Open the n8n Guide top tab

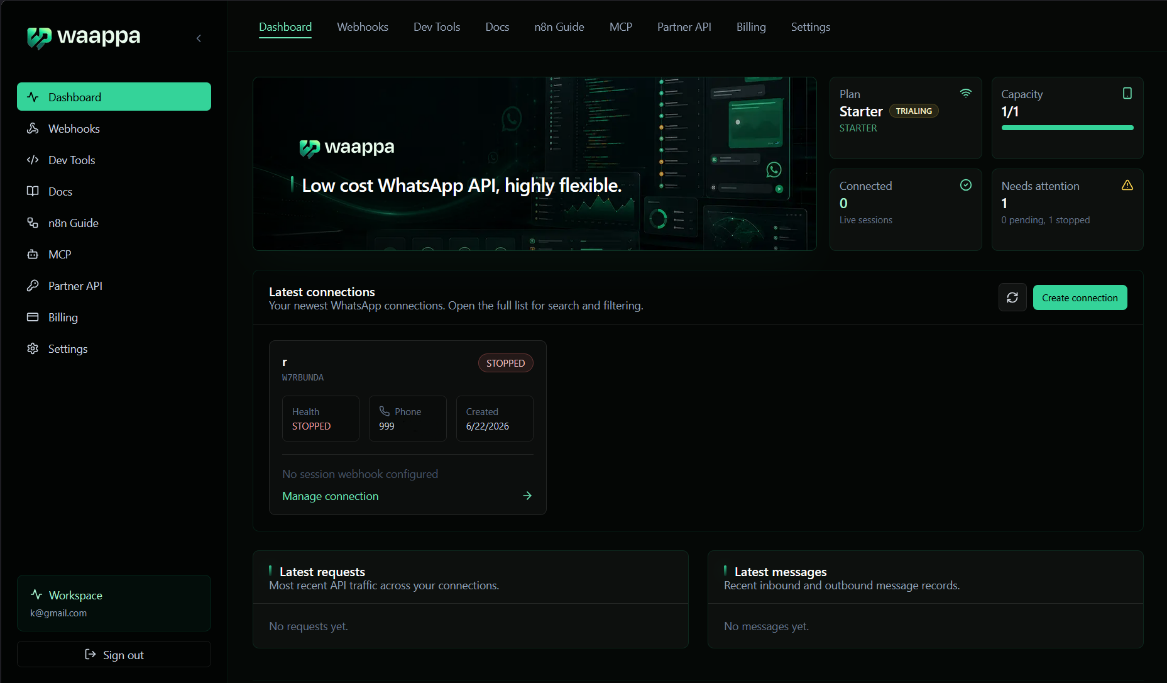click(x=559, y=27)
